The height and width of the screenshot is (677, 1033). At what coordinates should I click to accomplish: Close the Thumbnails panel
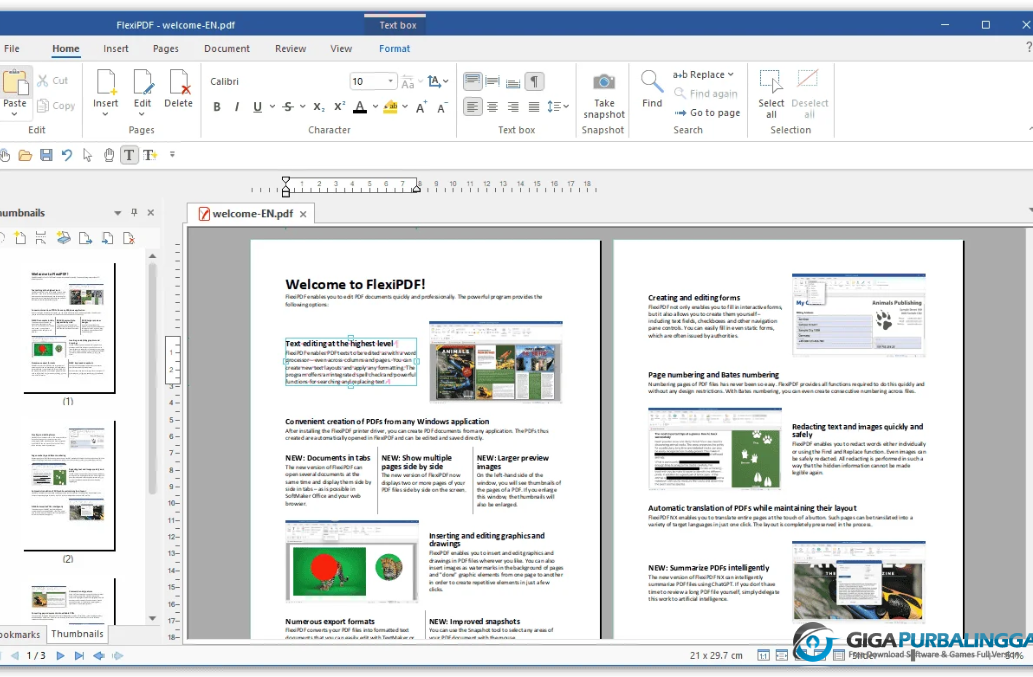point(151,212)
